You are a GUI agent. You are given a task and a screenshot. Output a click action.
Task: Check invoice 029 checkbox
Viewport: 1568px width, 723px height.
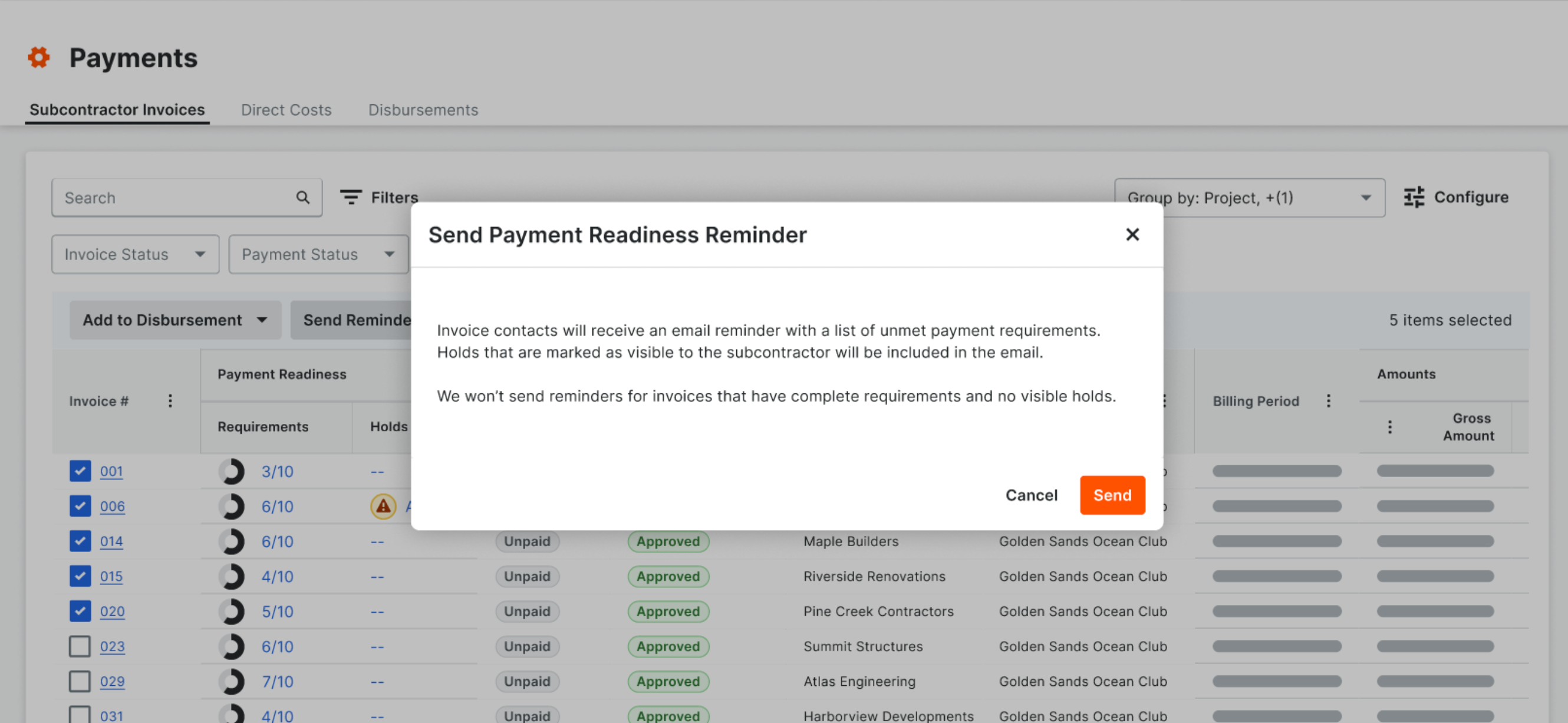tap(80, 681)
